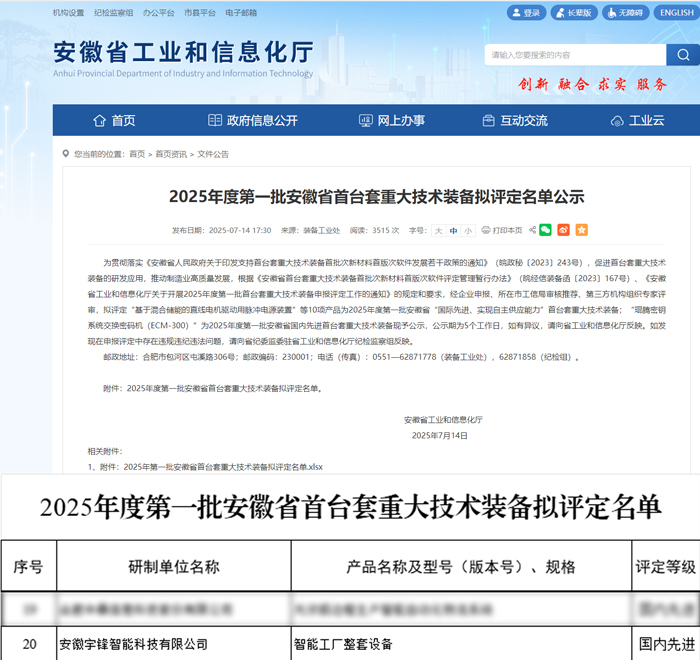This screenshot has height=660, width=700.
Task: Set font size to large (大)
Action: pos(438,230)
